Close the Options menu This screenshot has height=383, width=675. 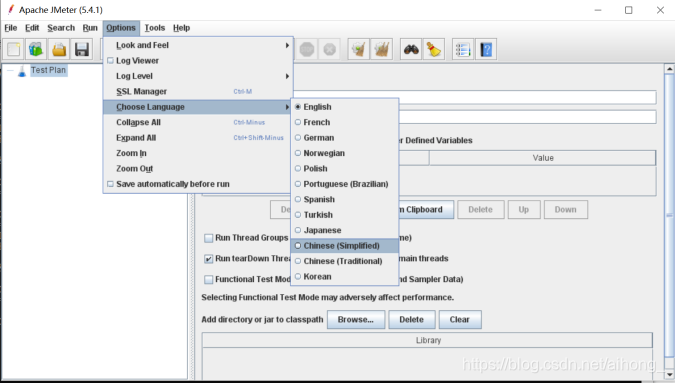[121, 28]
